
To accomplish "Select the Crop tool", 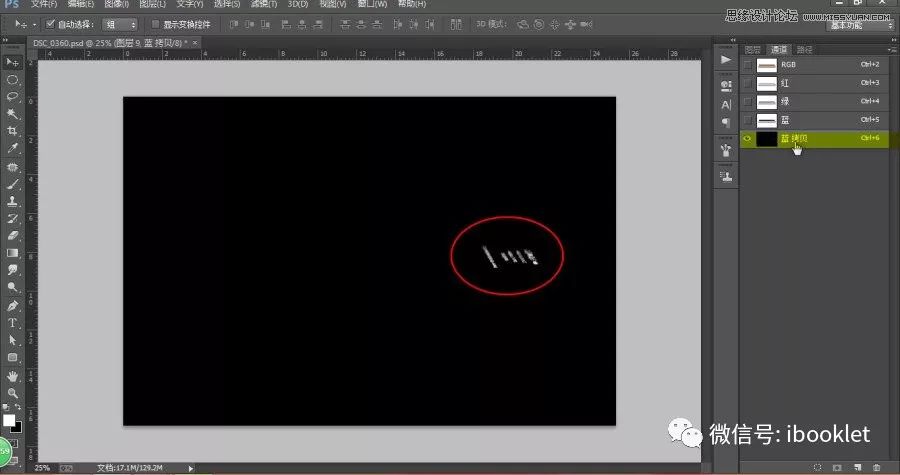I will (13, 130).
